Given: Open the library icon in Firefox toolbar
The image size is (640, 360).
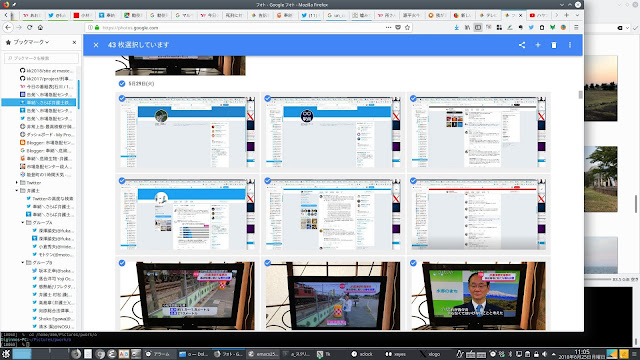Looking at the screenshot, I should 467,27.
